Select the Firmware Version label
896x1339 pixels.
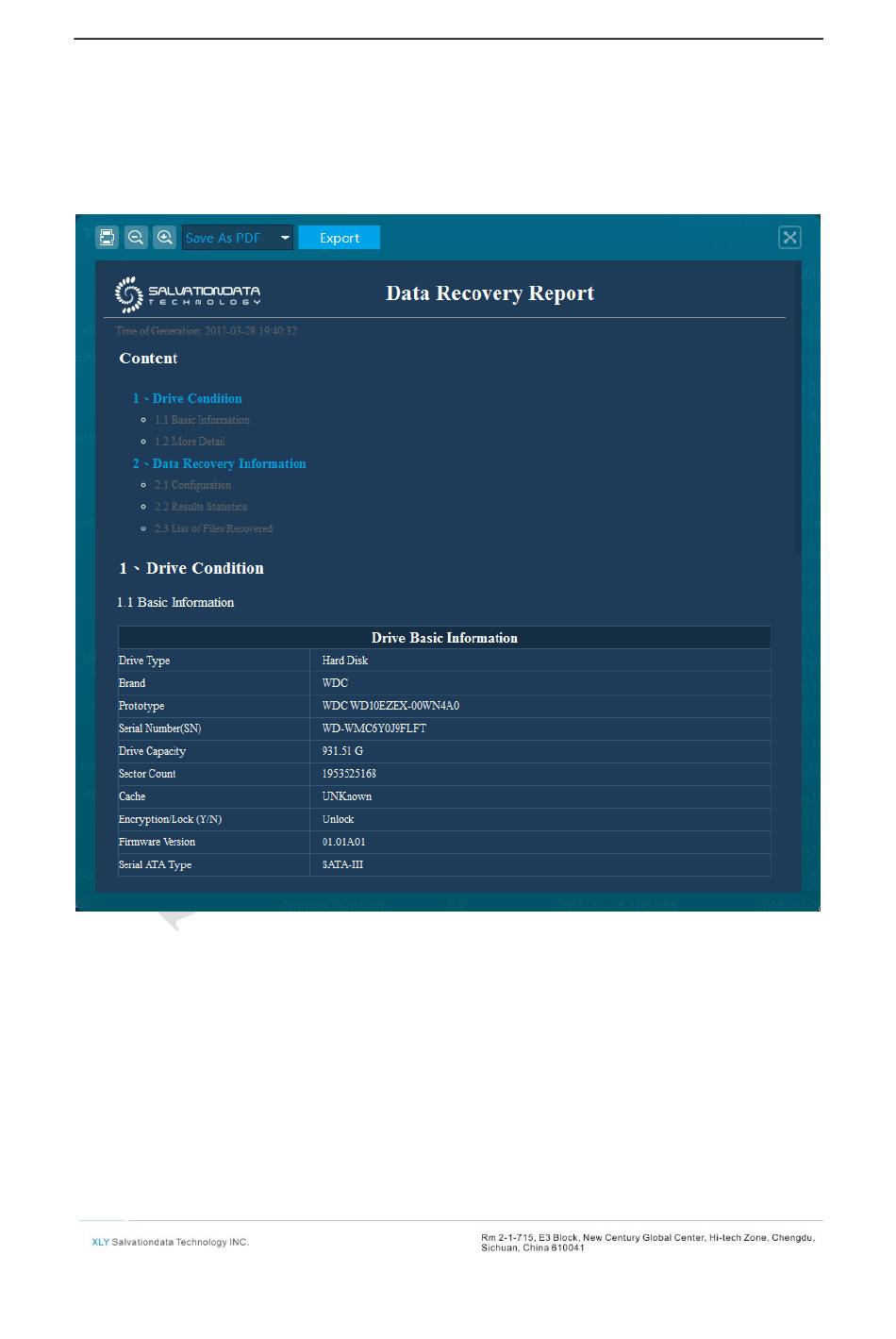click(157, 842)
